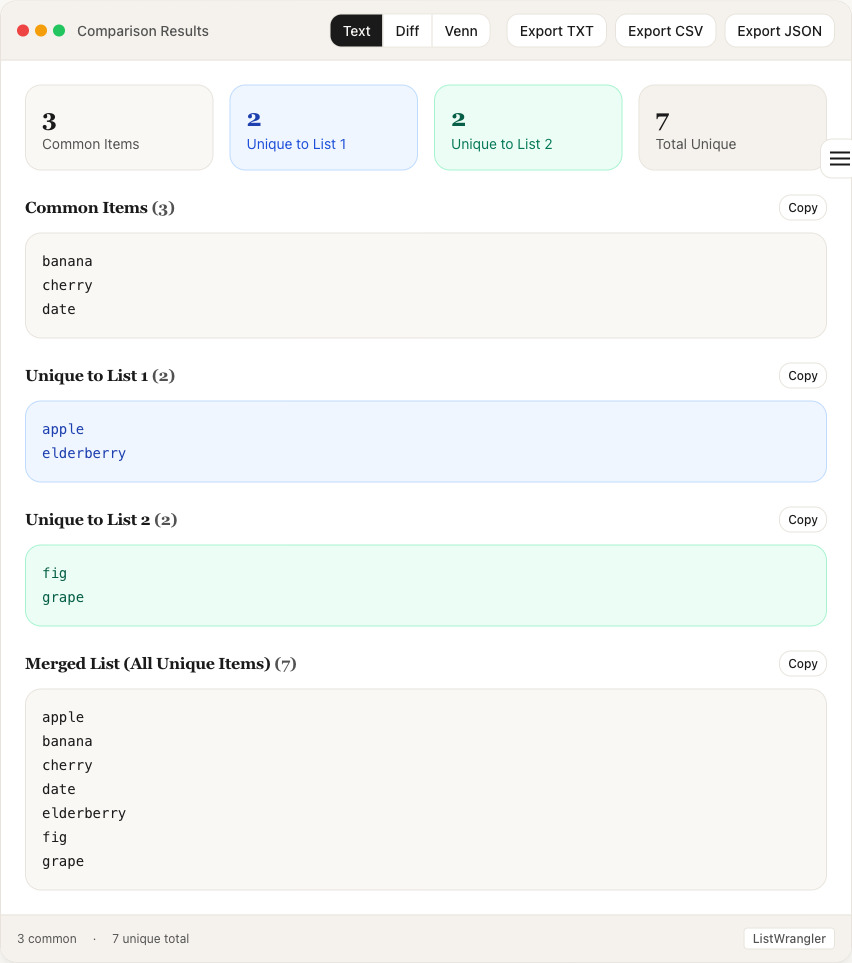The image size is (852, 963).
Task: Switch to the Venn diagram tab
Action: point(461,30)
